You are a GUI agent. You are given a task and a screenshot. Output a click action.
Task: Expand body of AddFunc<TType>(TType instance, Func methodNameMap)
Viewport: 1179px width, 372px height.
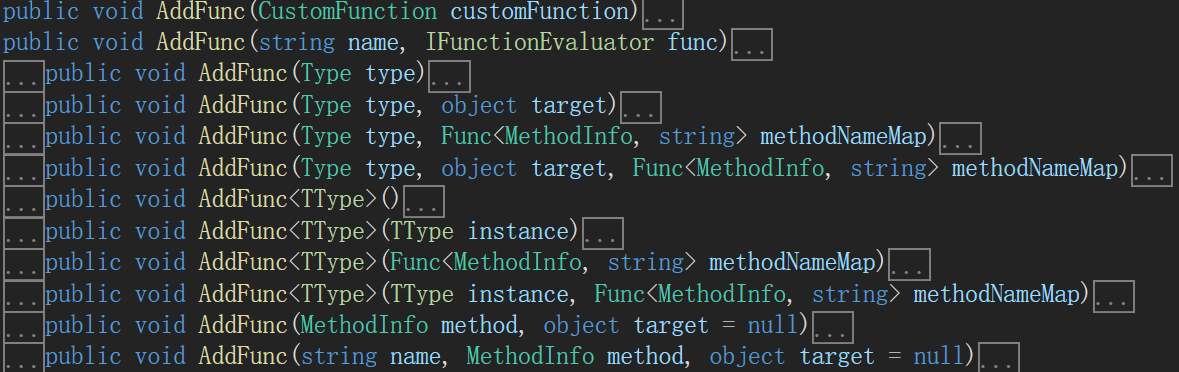pos(1114,296)
